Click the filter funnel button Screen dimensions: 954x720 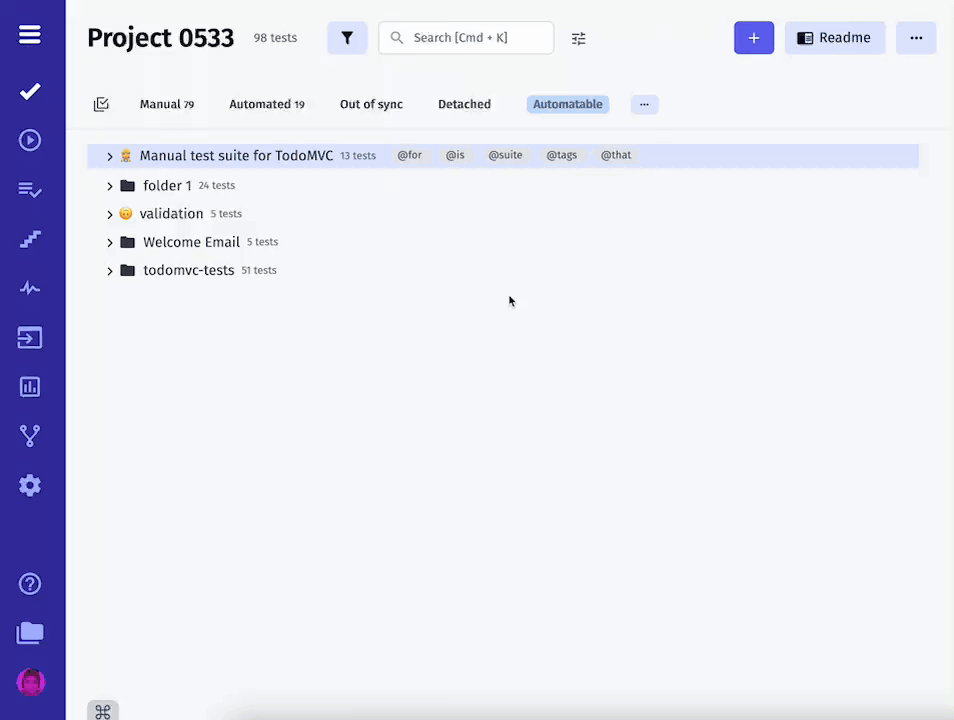tap(347, 38)
